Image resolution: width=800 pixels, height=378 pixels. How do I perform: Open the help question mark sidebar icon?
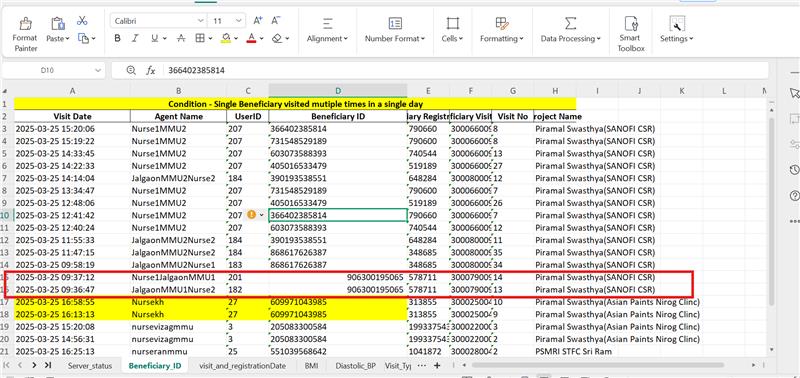793,195
